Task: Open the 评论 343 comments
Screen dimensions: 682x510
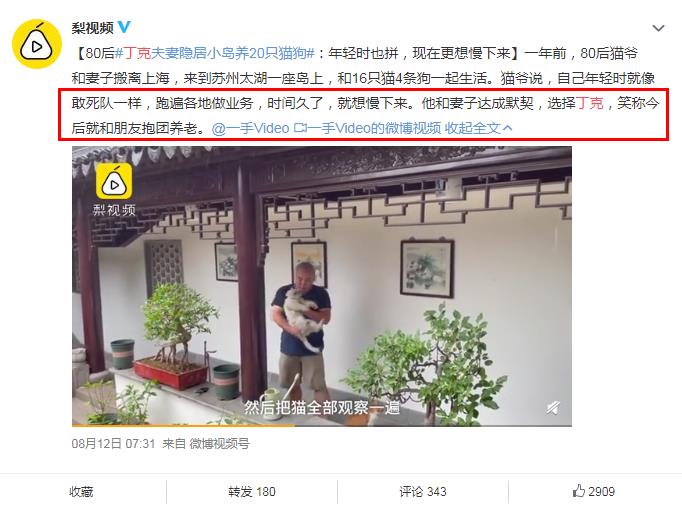Action: [x=423, y=492]
